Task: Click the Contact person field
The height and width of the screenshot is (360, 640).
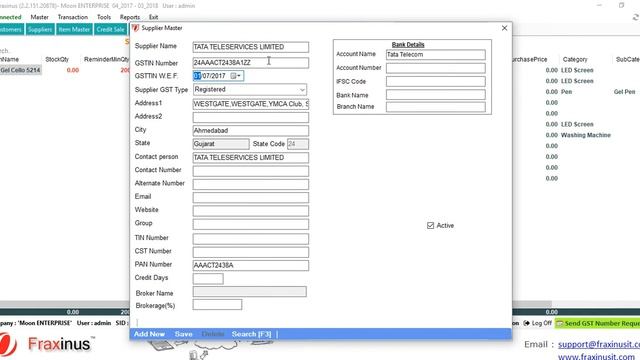Action: (251, 158)
